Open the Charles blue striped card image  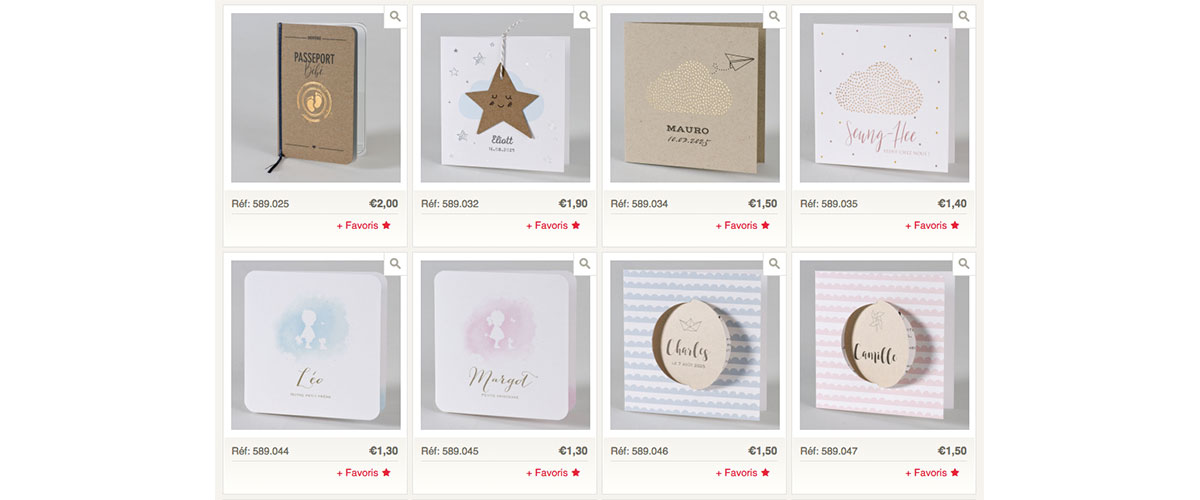[694, 345]
